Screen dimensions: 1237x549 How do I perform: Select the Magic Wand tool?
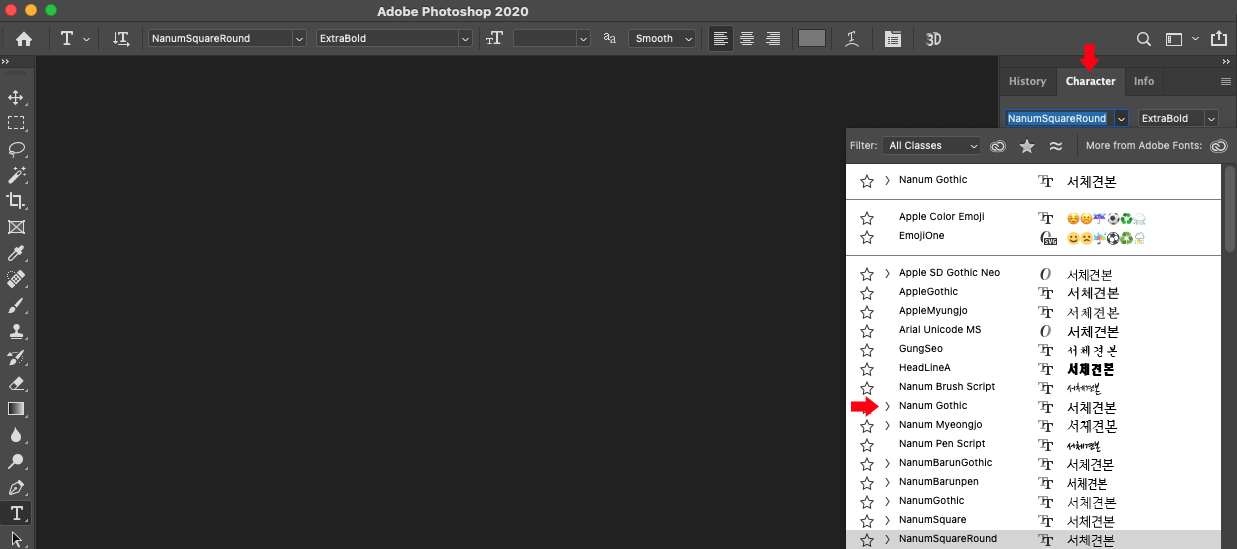pyautogui.click(x=16, y=175)
